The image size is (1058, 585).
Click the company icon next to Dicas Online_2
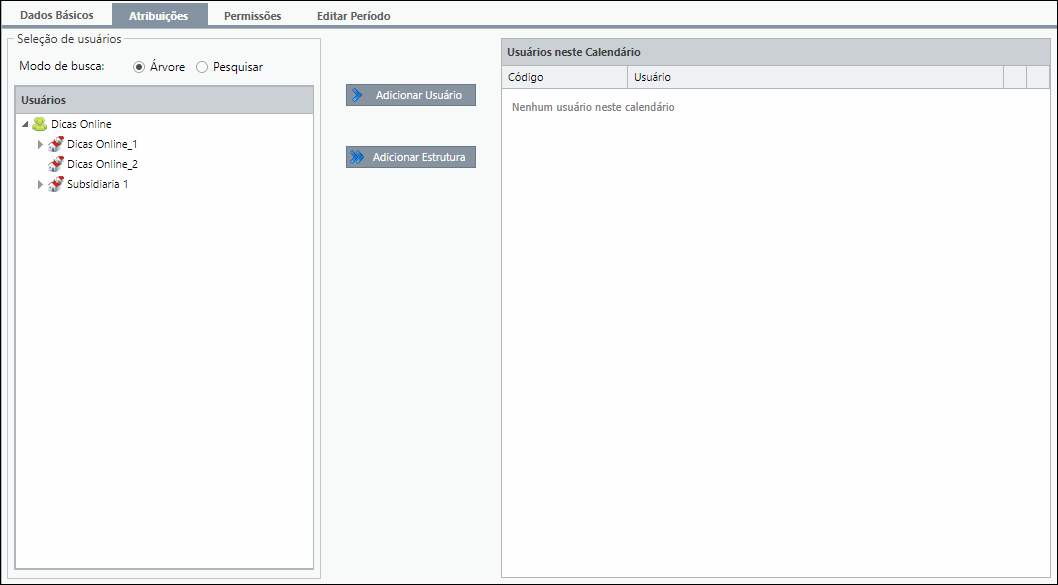(x=56, y=164)
